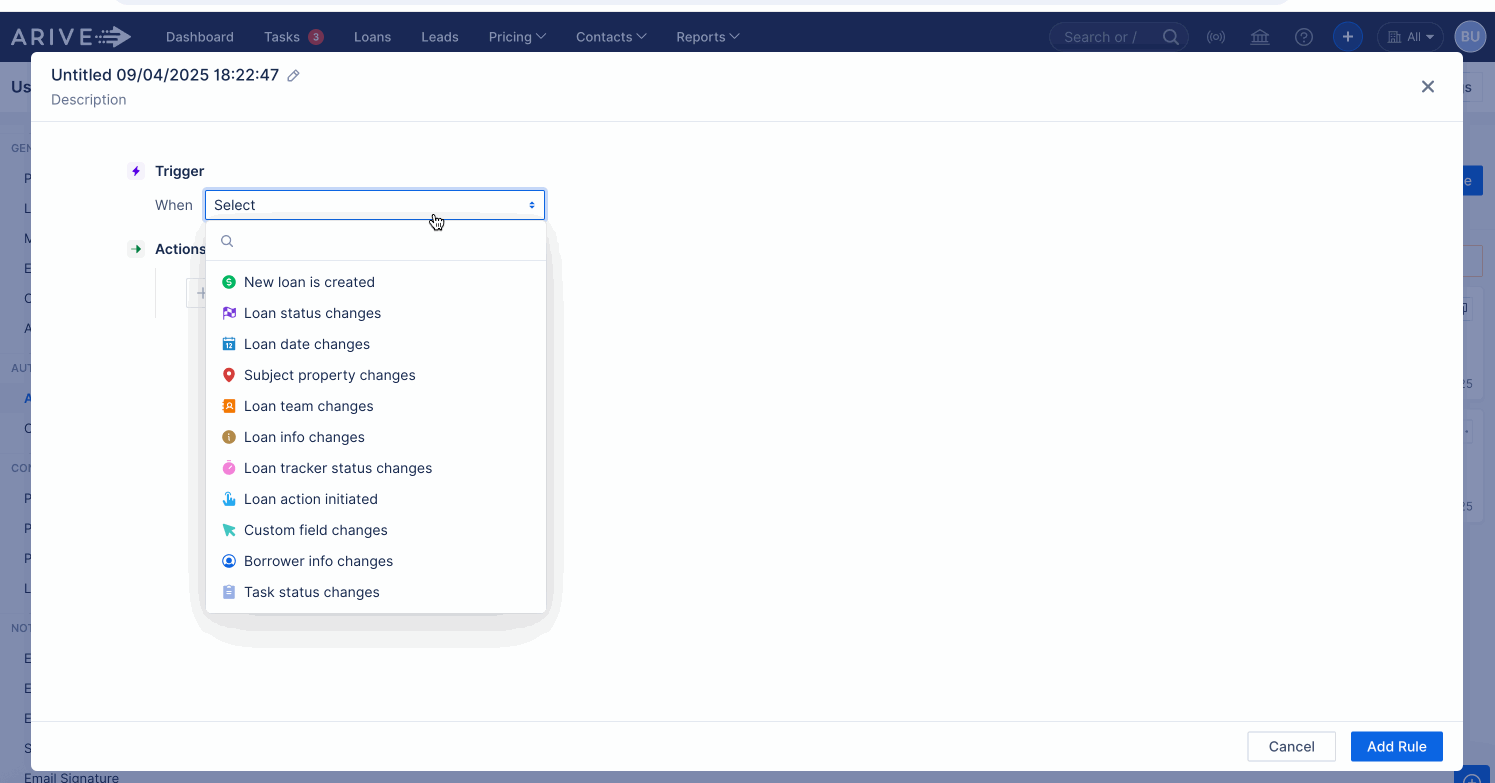
Task: Click the Loan date changes calendar icon
Action: (229, 344)
